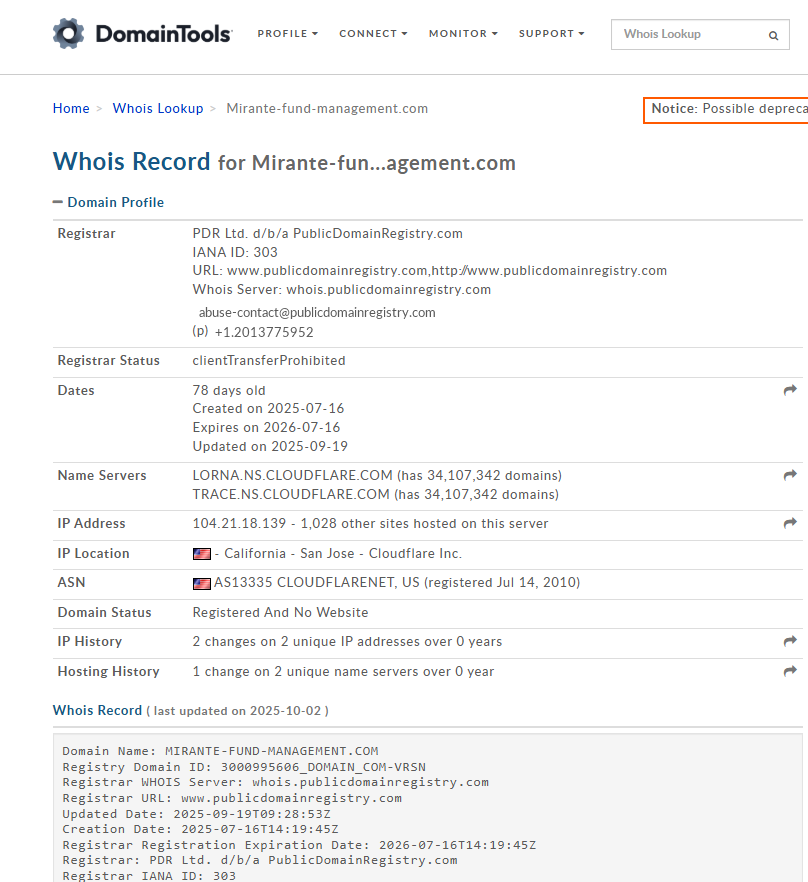This screenshot has width=808, height=882.
Task: Click share arrow in Hosting History row
Action: click(790, 671)
